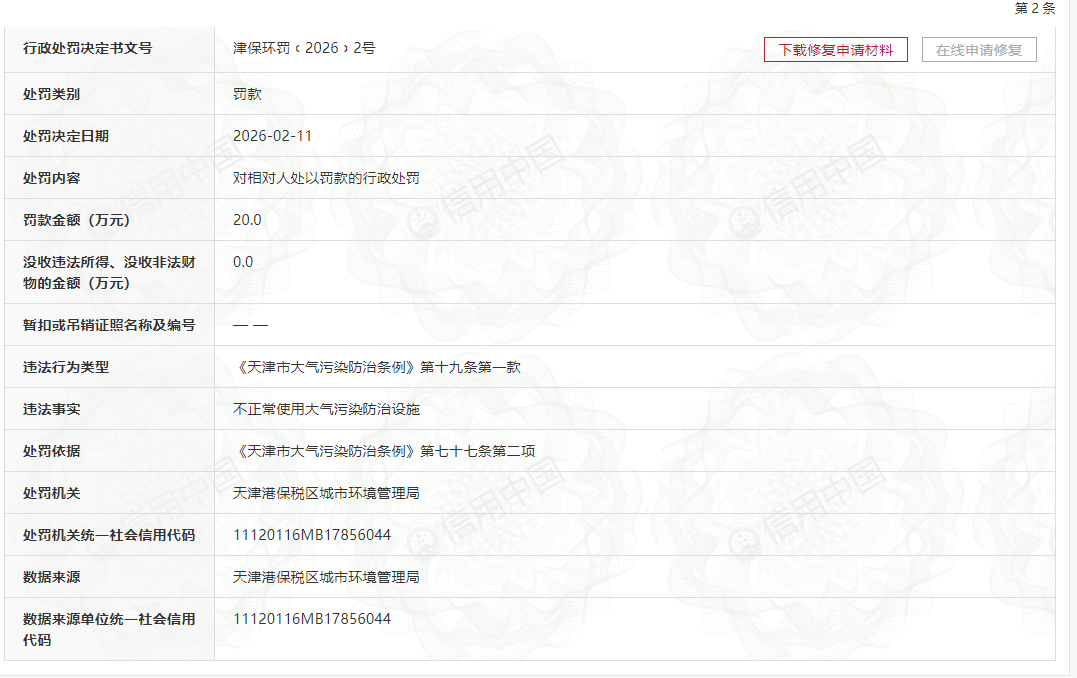Click the confiscated amount value 0.0
The image size is (1077, 678).
click(243, 262)
